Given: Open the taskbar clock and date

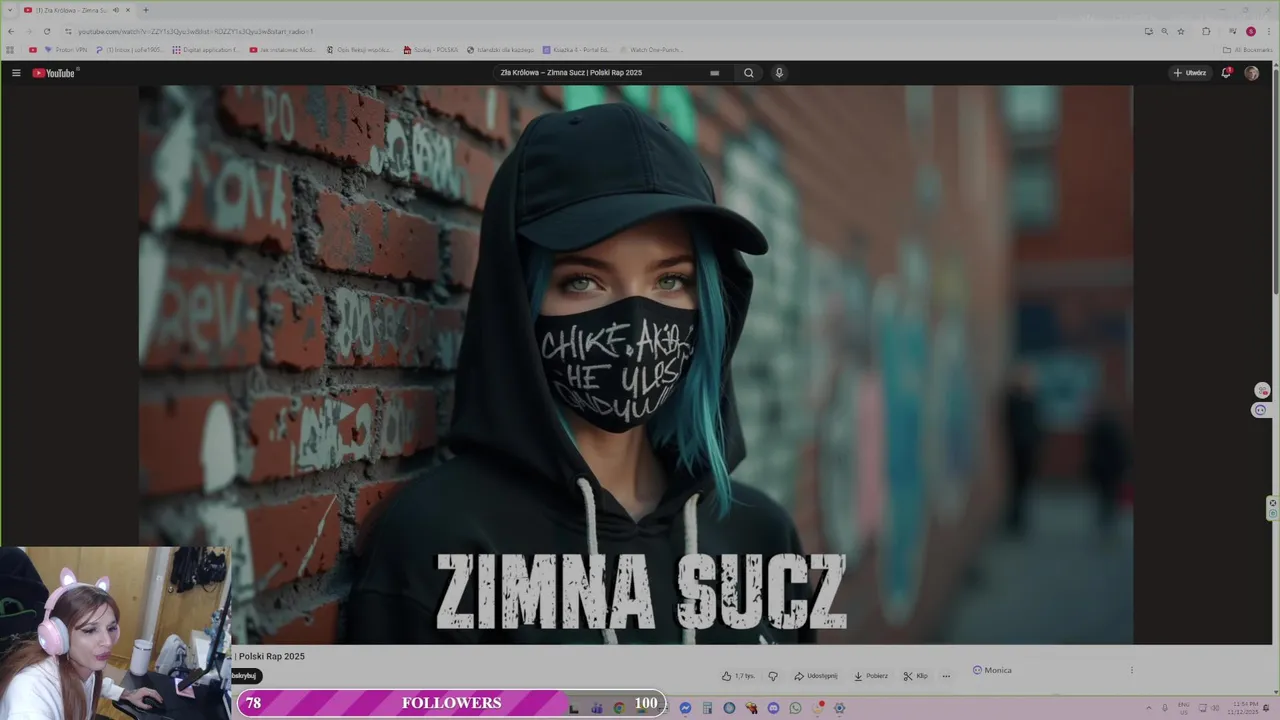Looking at the screenshot, I should coord(1245,708).
